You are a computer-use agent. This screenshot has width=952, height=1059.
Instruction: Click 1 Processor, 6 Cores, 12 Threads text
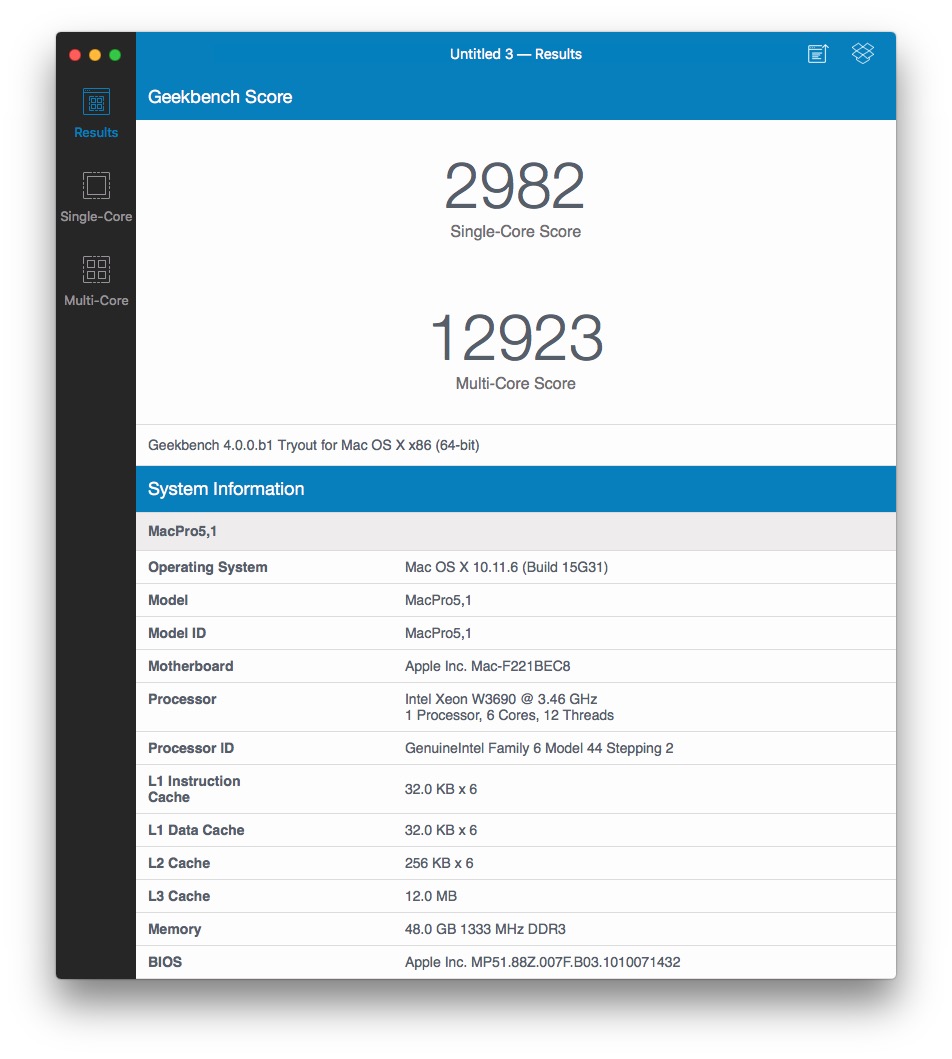coord(509,715)
